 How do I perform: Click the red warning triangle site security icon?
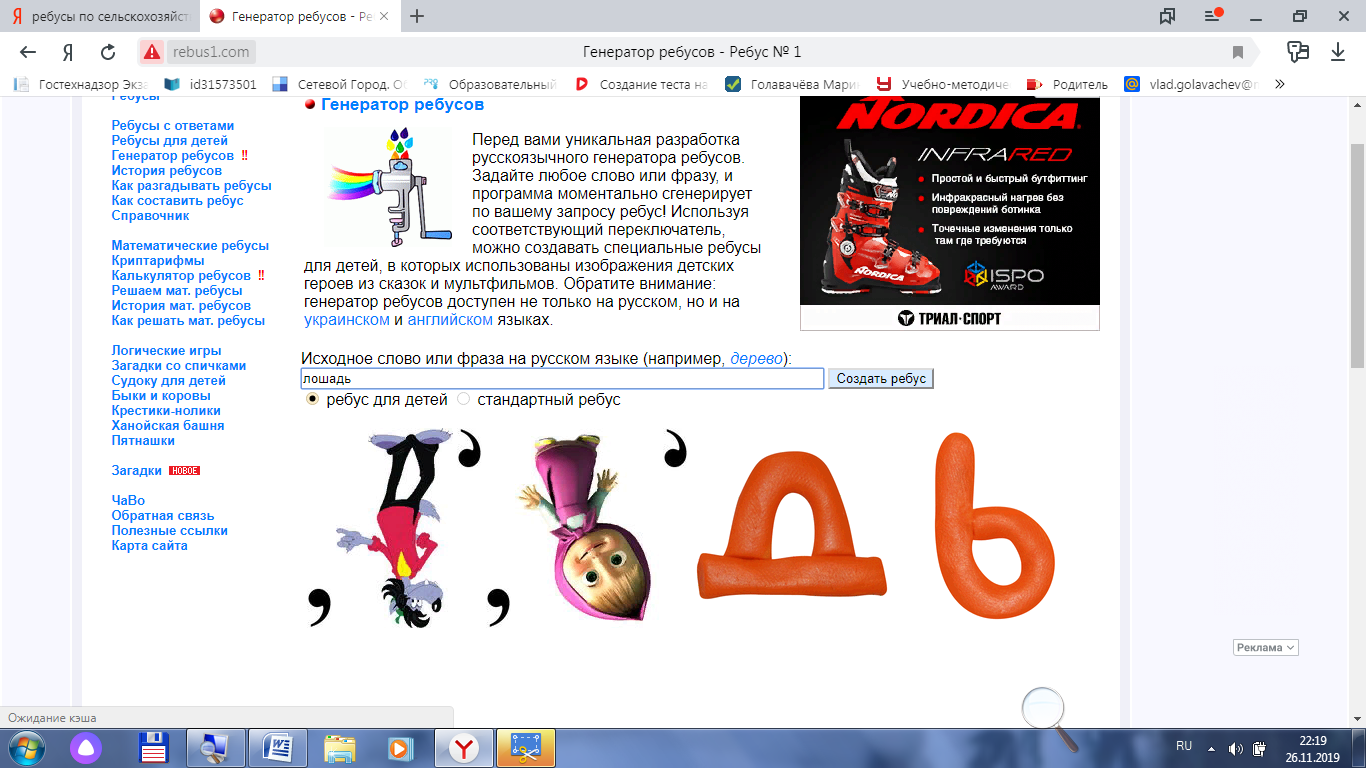[151, 52]
